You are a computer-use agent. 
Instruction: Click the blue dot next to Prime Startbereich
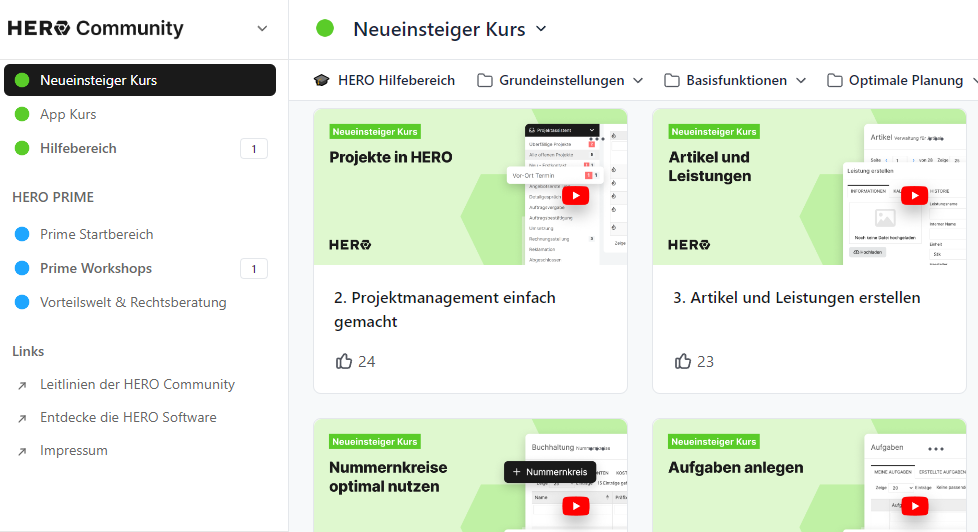22,235
